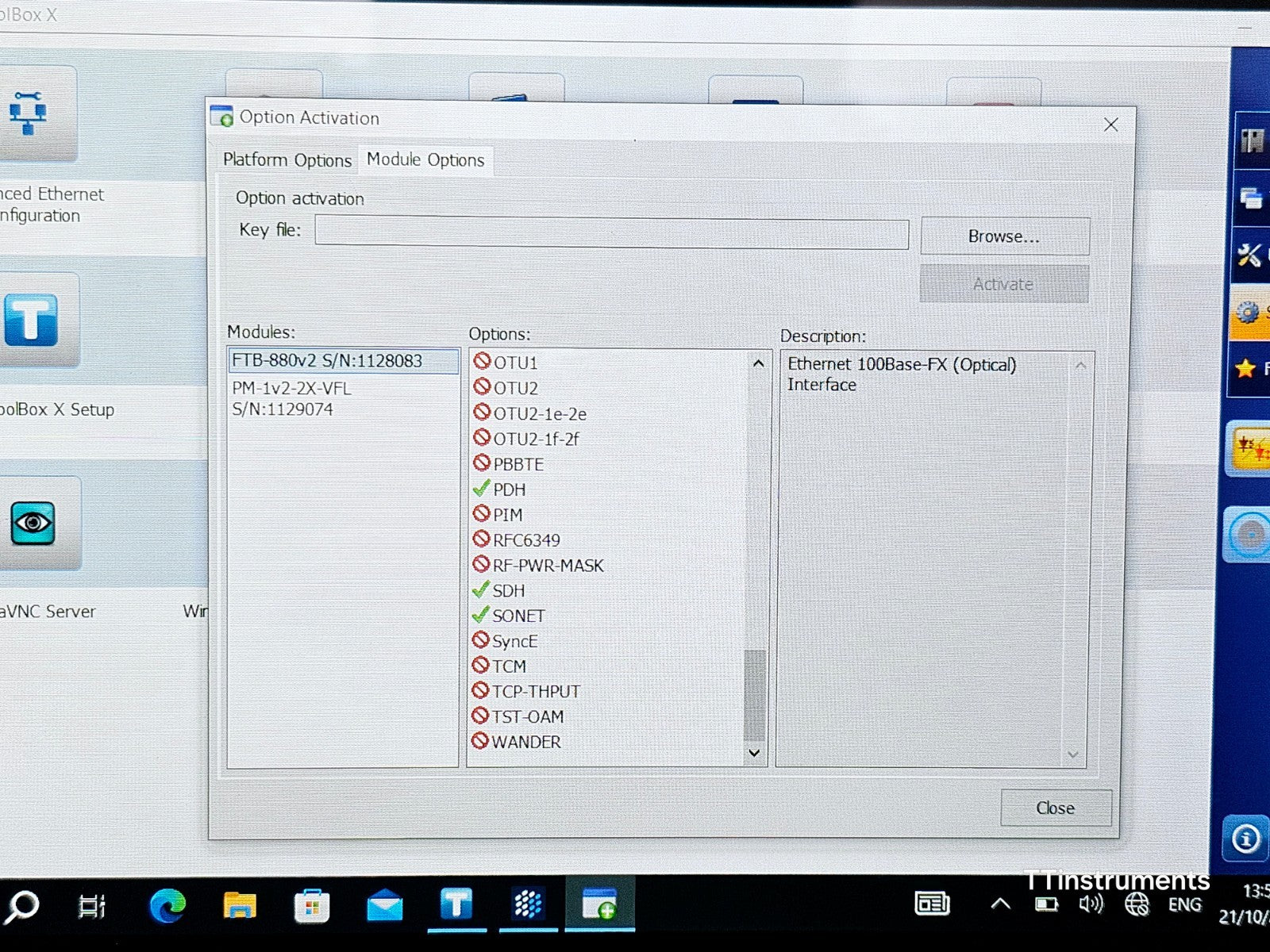1270x952 pixels.
Task: Open File Explorer from the taskbar
Action: [239, 905]
